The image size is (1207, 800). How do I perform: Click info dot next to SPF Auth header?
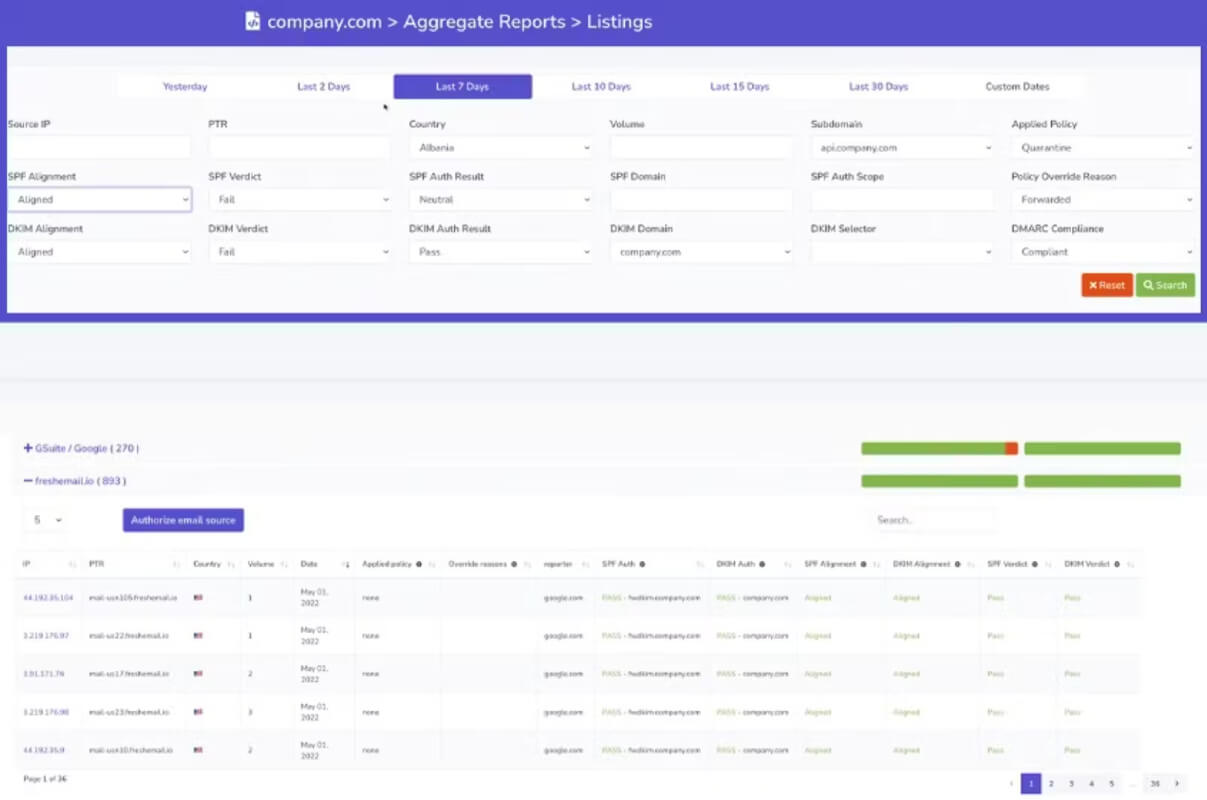pyautogui.click(x=641, y=565)
